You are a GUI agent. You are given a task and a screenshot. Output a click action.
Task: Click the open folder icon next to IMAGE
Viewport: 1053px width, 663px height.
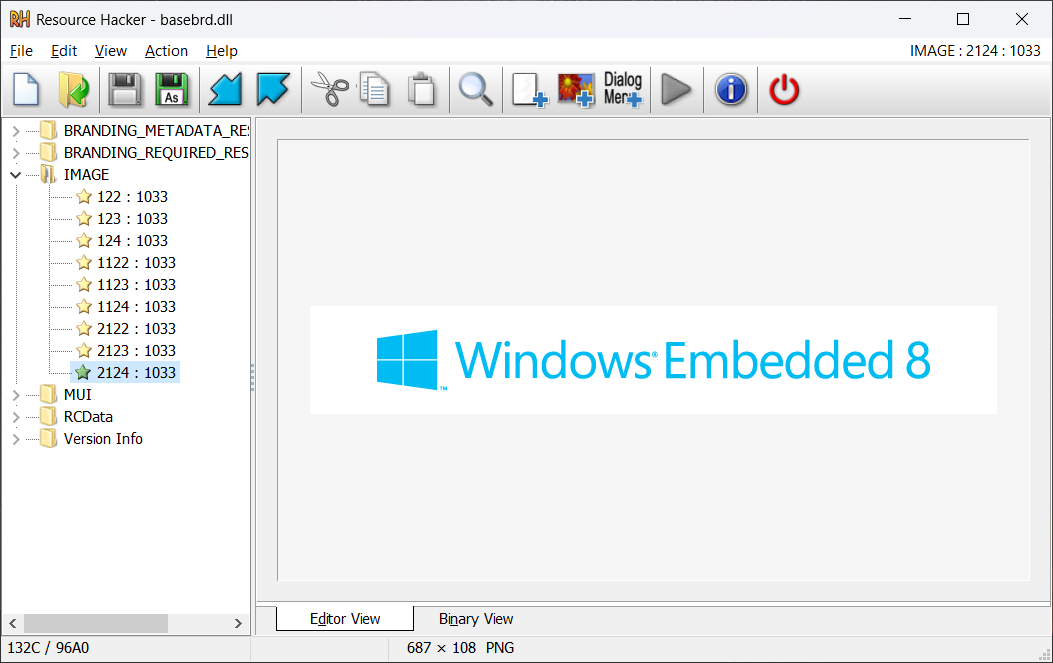point(48,175)
